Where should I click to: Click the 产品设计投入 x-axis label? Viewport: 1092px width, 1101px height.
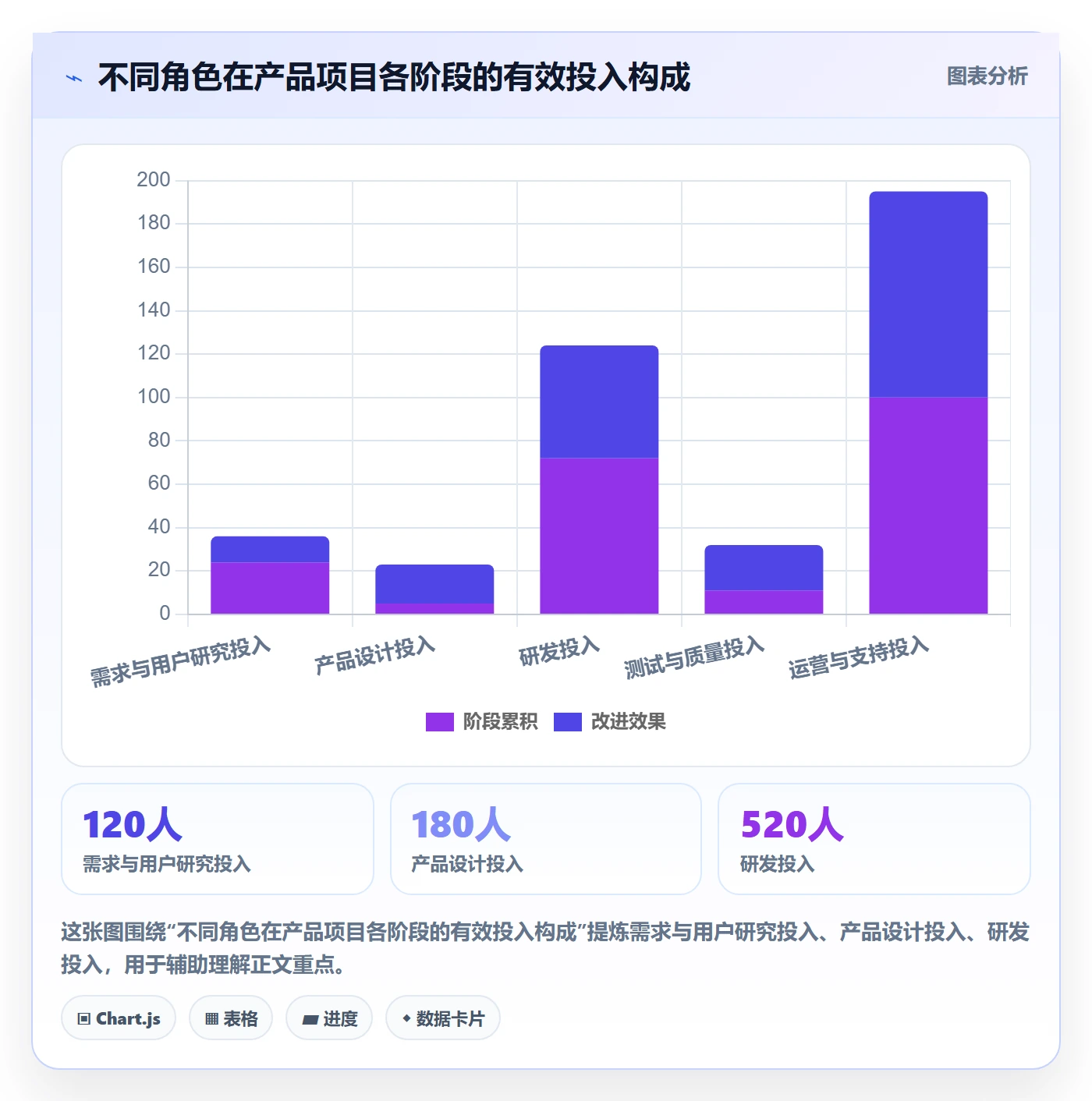tap(375, 655)
